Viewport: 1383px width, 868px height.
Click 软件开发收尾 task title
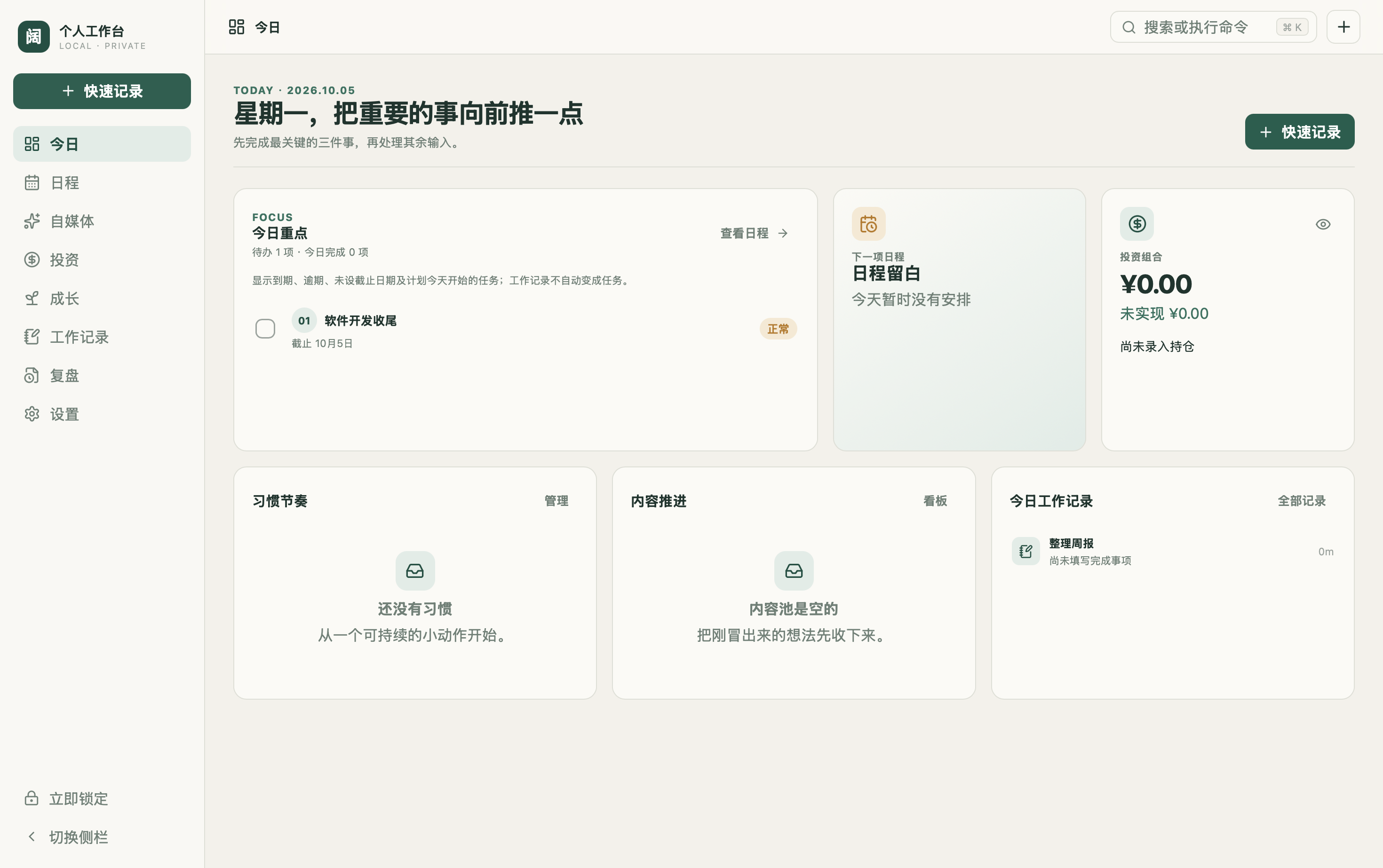click(x=361, y=320)
